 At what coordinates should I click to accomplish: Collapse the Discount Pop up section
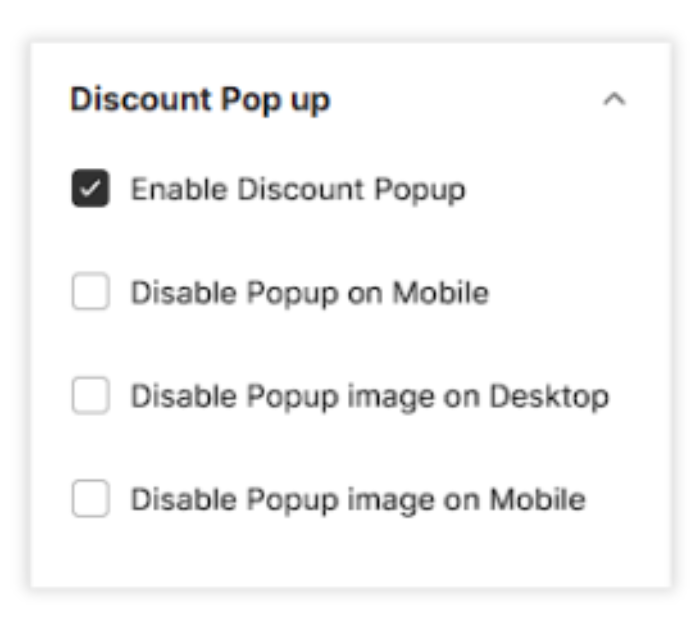pyautogui.click(x=614, y=100)
